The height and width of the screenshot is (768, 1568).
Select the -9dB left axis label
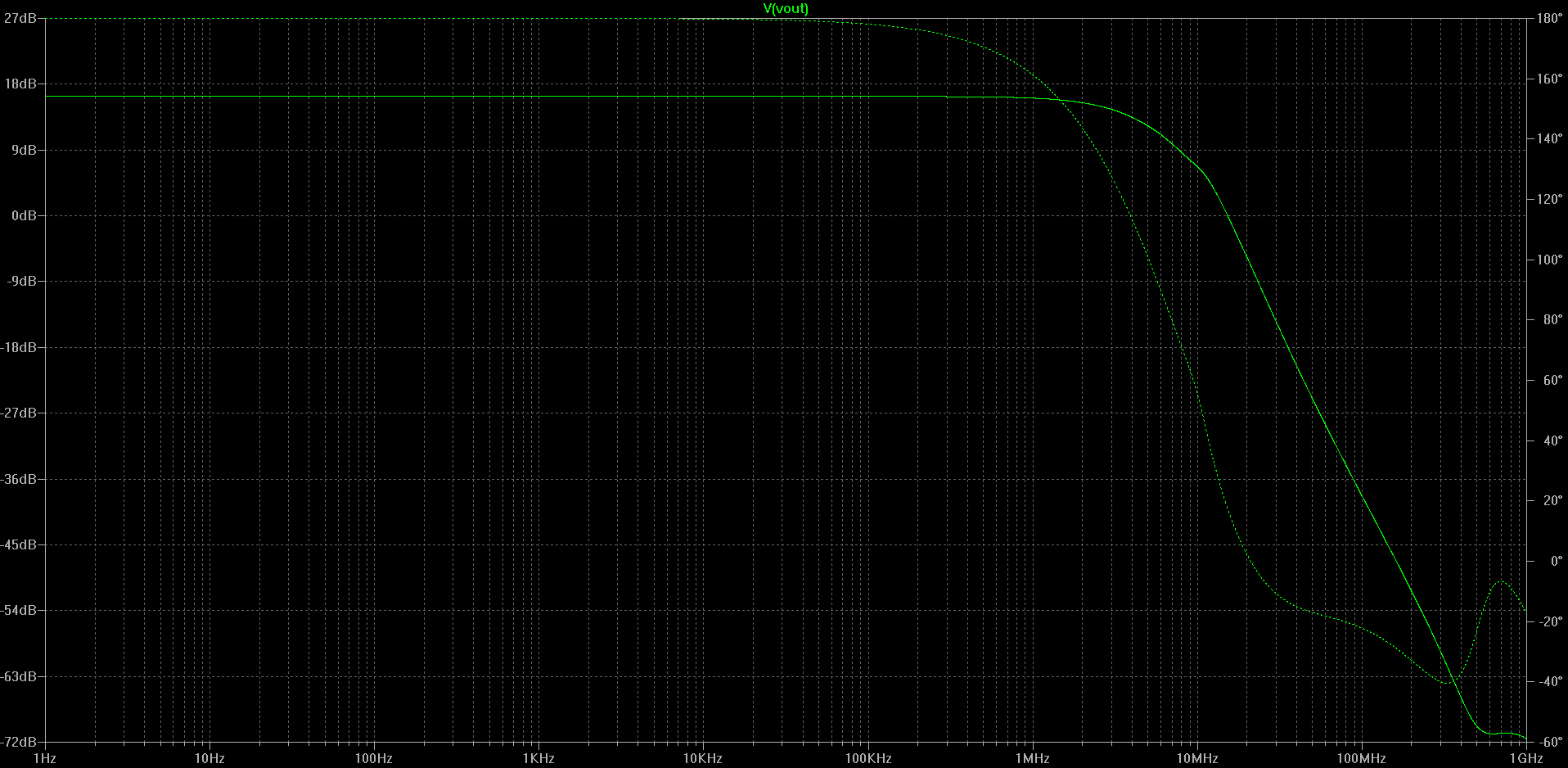(x=21, y=281)
